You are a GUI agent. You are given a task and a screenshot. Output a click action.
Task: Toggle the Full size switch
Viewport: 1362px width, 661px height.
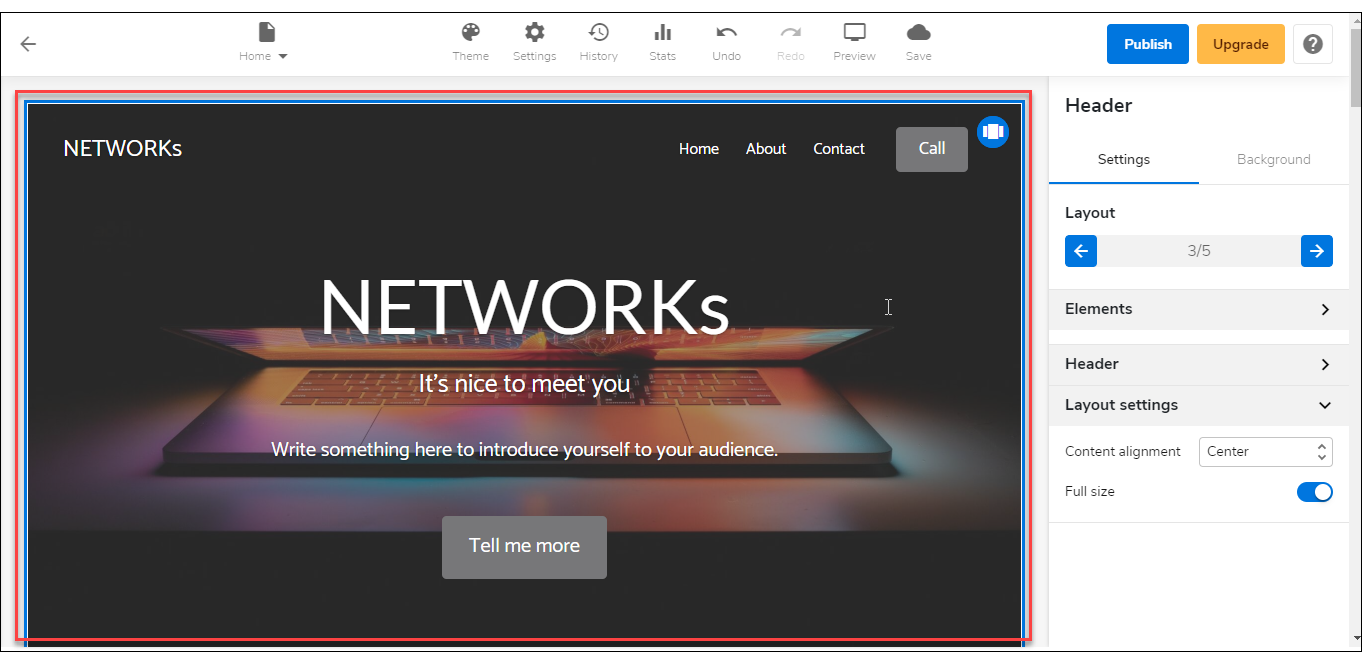(x=1314, y=492)
